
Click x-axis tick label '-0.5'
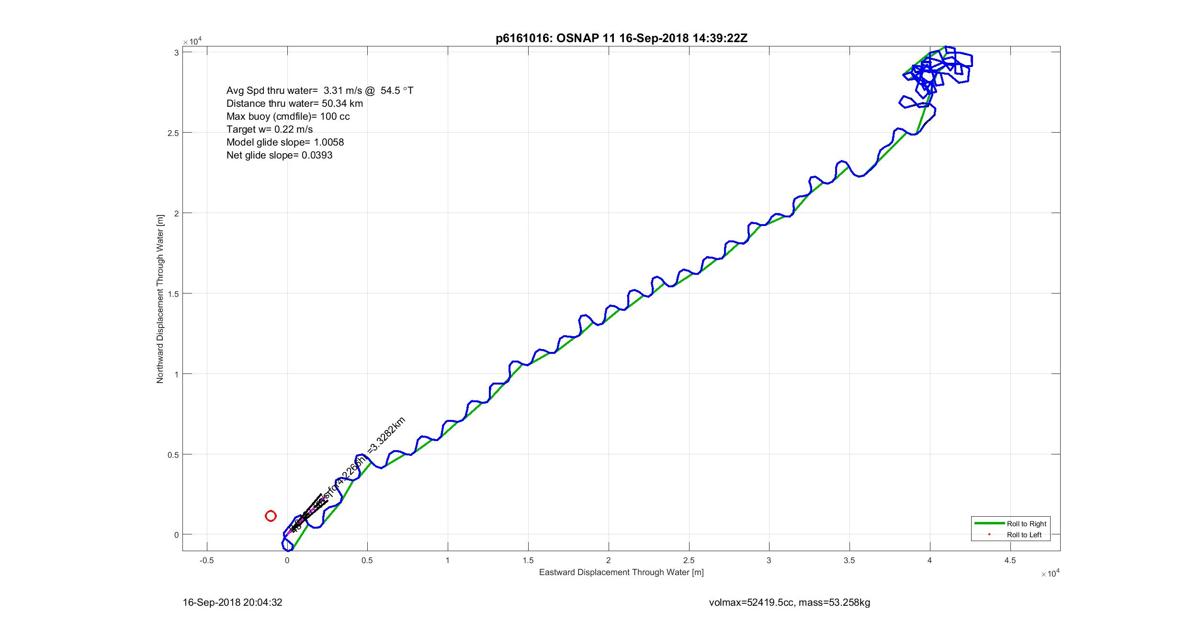pos(207,560)
